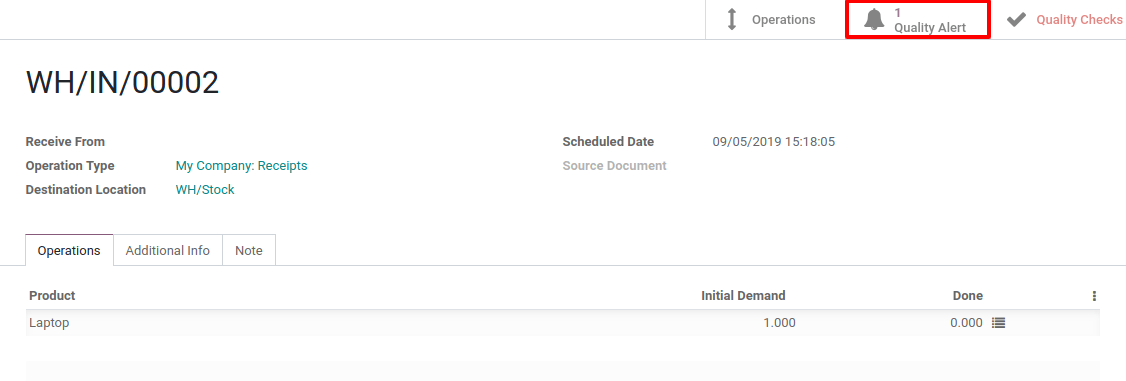
Task: Click the 1.000 Initial Demand cell
Action: point(779,323)
